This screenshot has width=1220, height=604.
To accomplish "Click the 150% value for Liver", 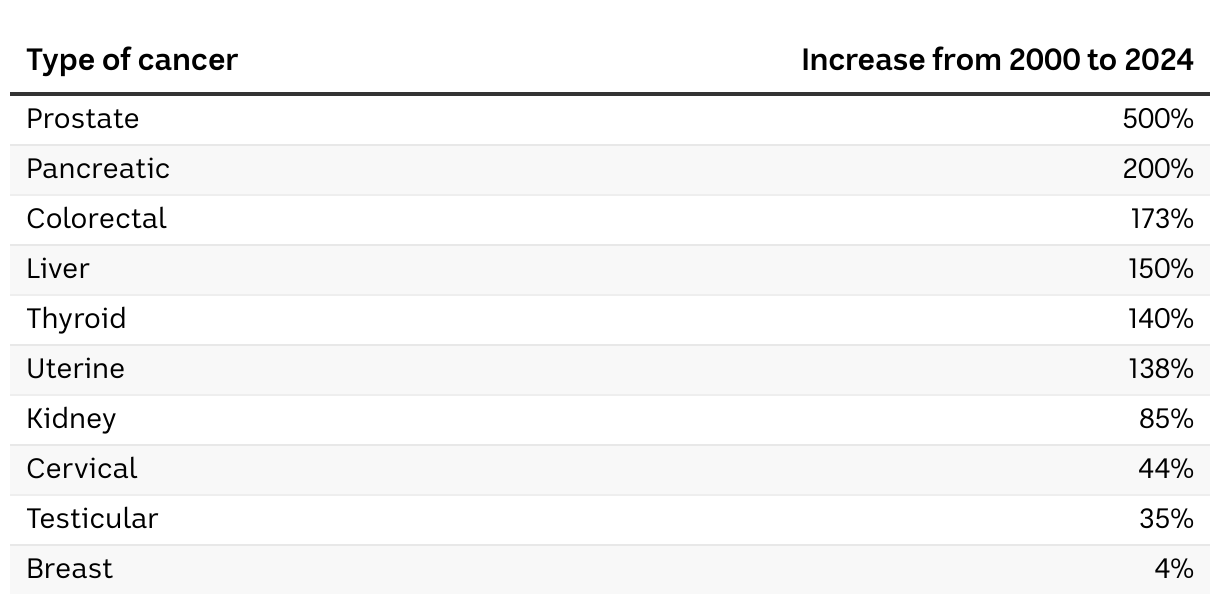I will 1160,269.
